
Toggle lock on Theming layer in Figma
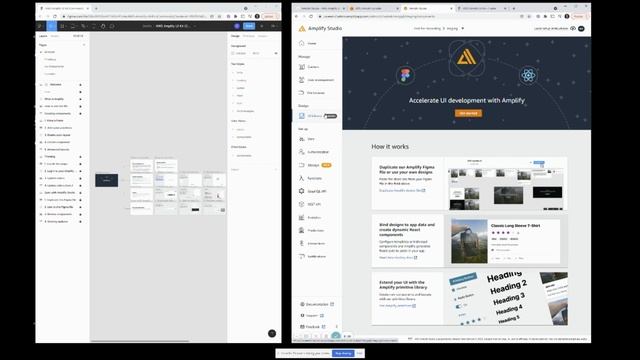[x=80, y=157]
